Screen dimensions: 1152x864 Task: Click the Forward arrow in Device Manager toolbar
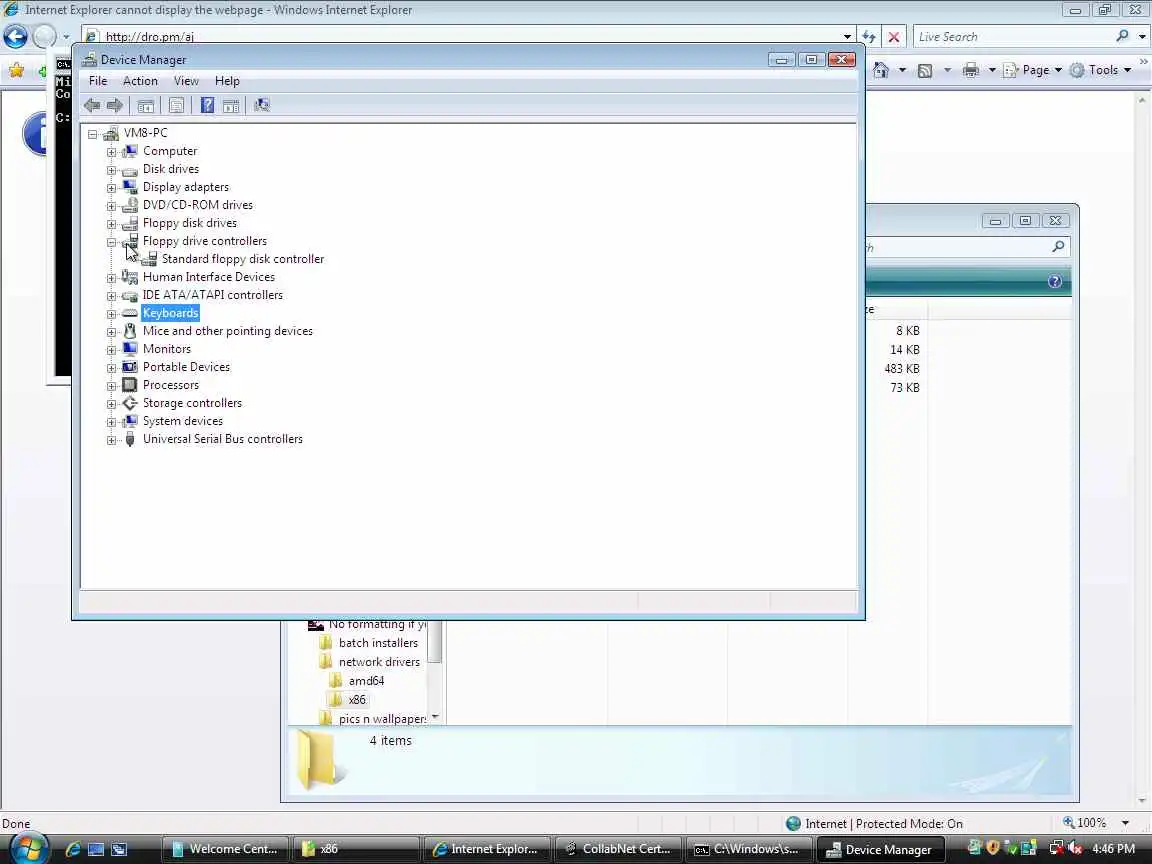[115, 106]
